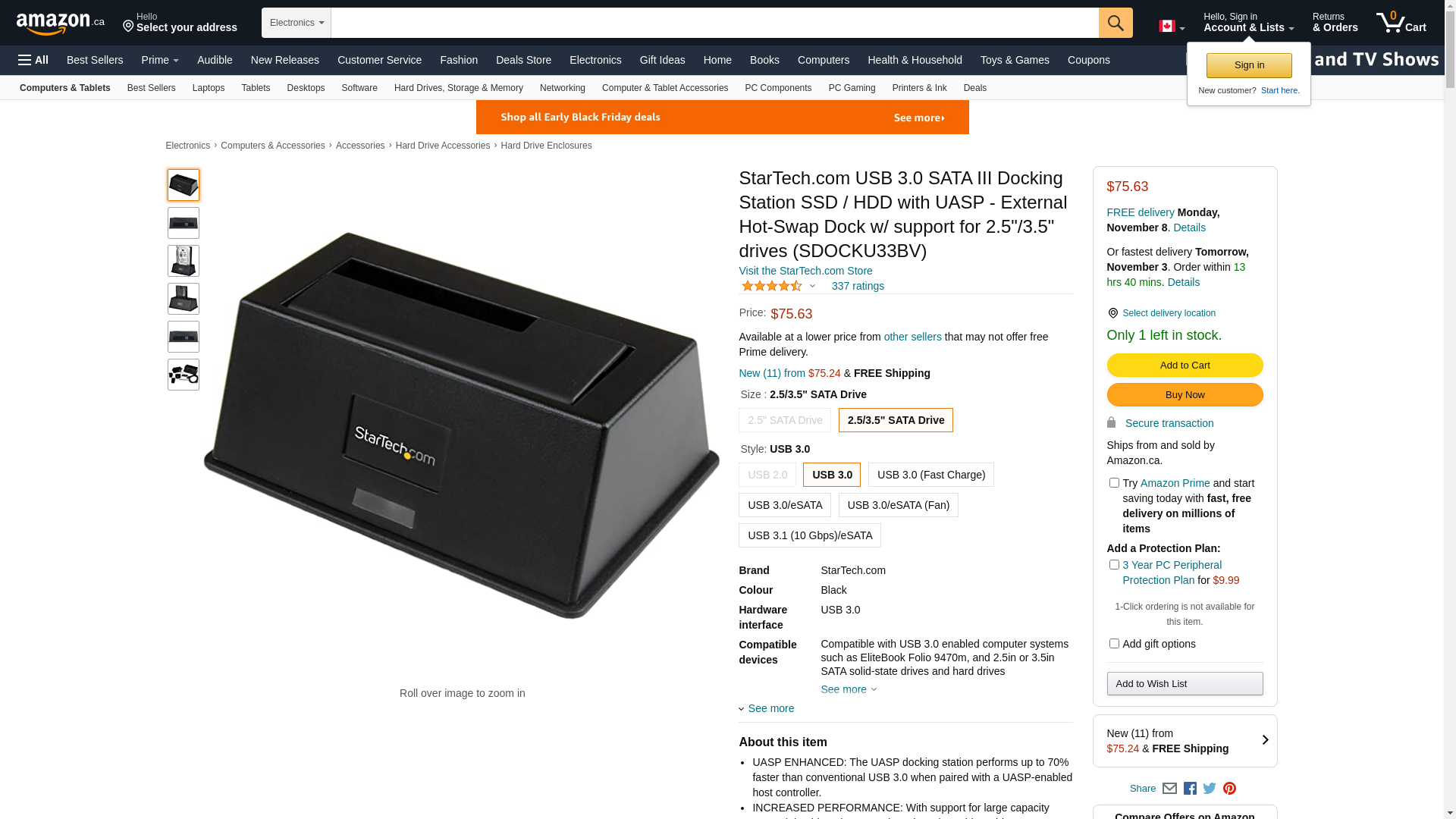Open the shopping cart icon
This screenshot has height=819, width=1456.
(1401, 22)
